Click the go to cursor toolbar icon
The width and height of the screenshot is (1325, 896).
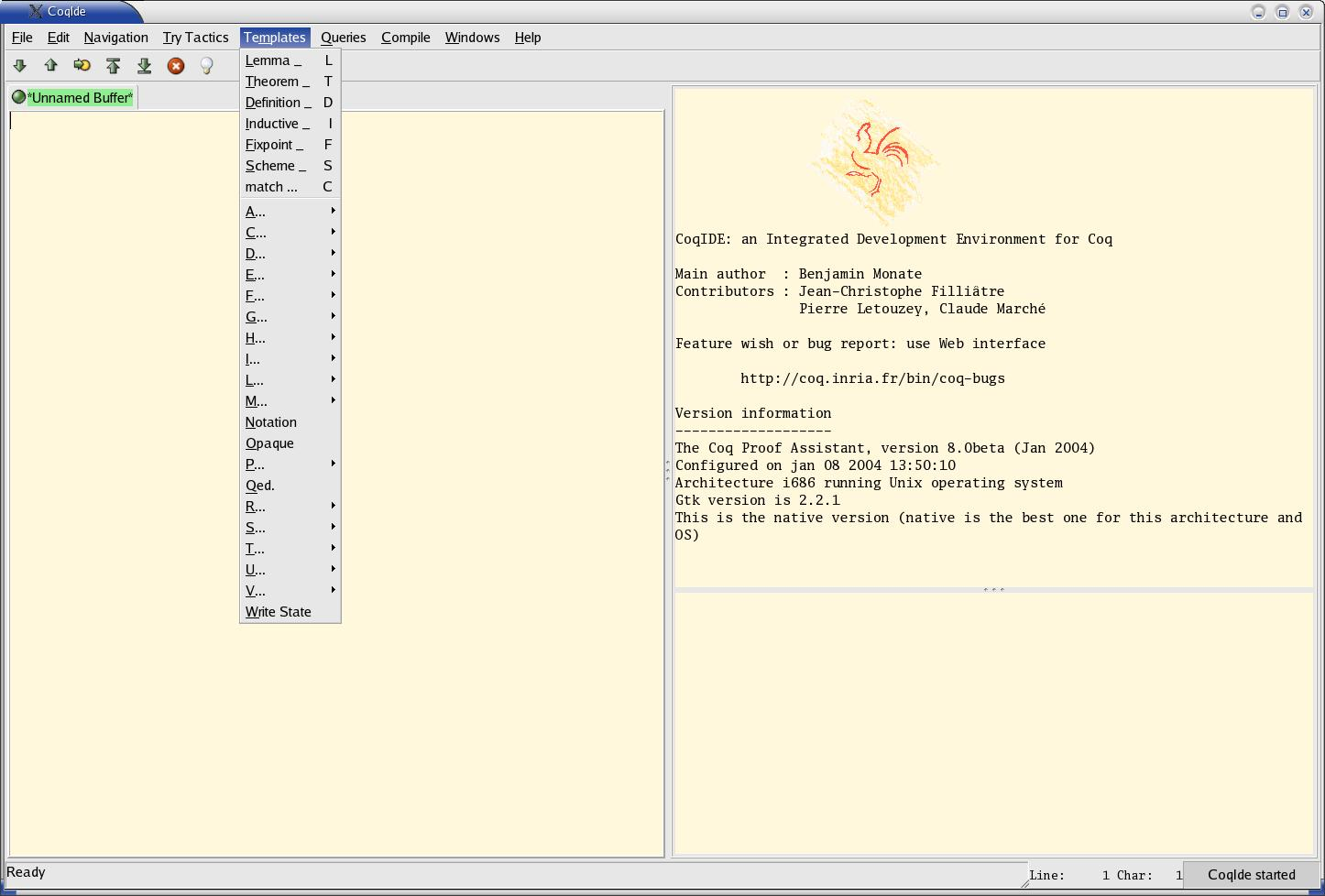coord(82,65)
